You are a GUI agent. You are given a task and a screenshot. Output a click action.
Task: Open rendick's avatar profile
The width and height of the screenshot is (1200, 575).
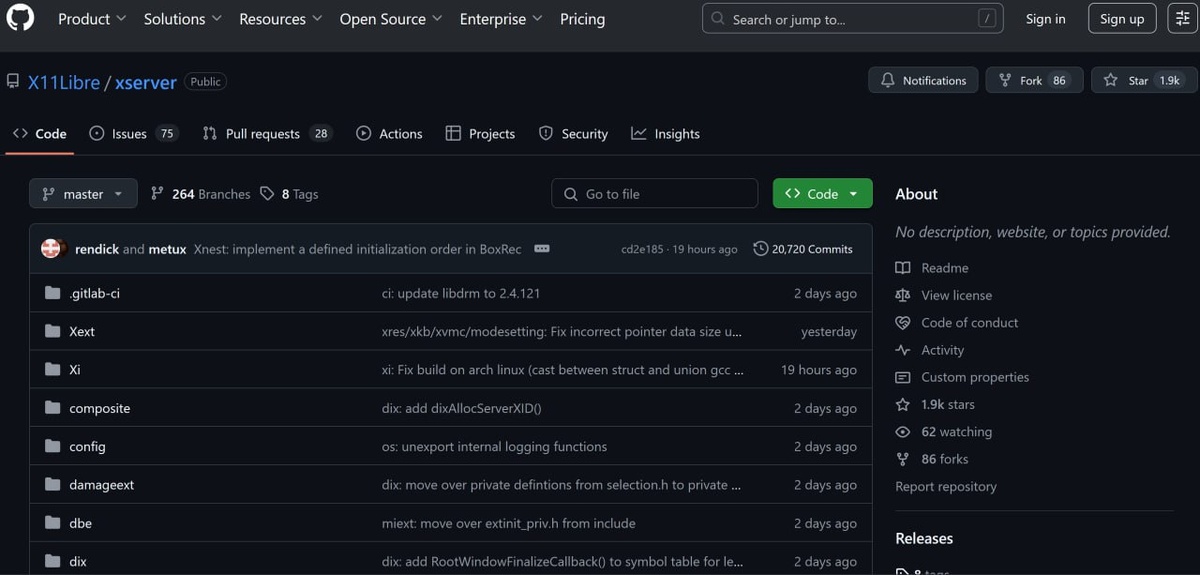(51, 249)
